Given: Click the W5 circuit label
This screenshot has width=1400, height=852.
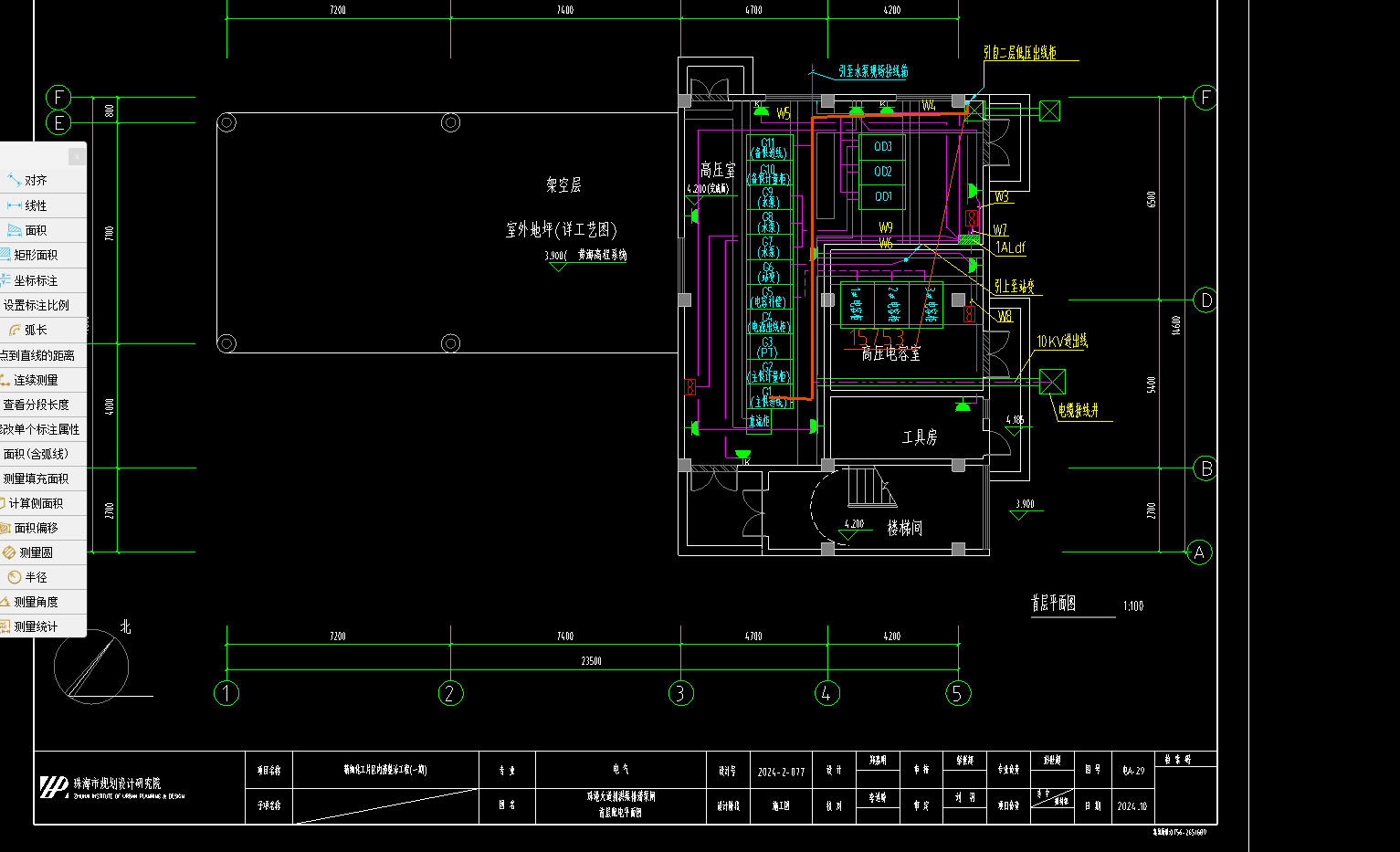Looking at the screenshot, I should point(784,114).
